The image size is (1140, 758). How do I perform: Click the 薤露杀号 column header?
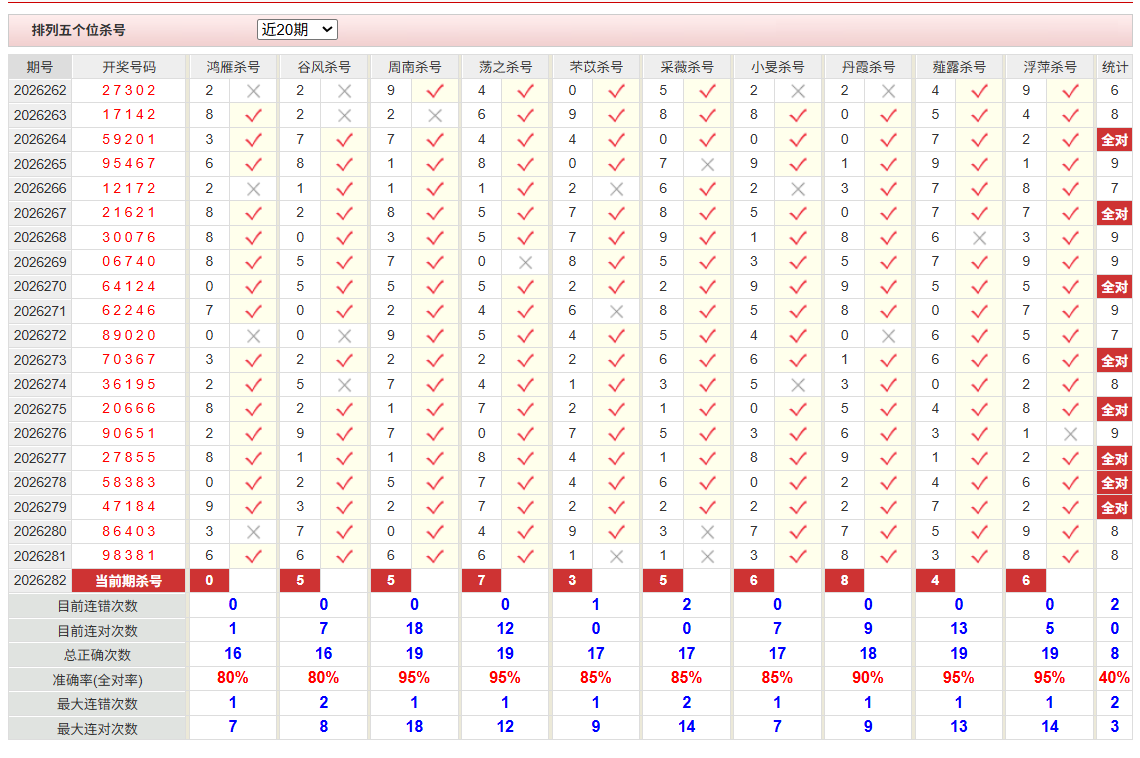tap(959, 67)
